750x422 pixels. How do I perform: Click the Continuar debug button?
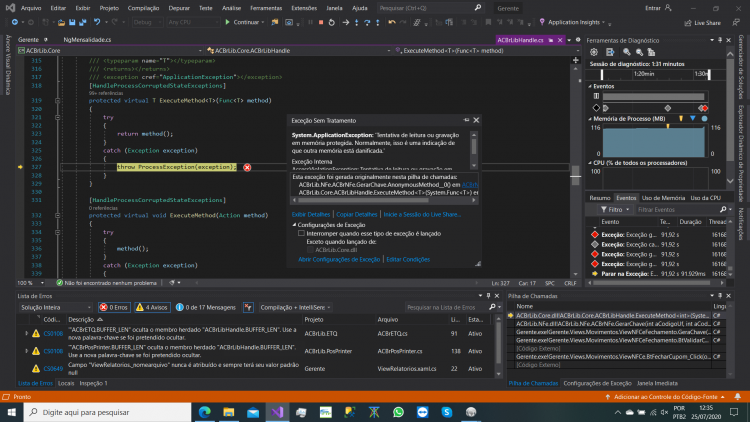(244, 22)
